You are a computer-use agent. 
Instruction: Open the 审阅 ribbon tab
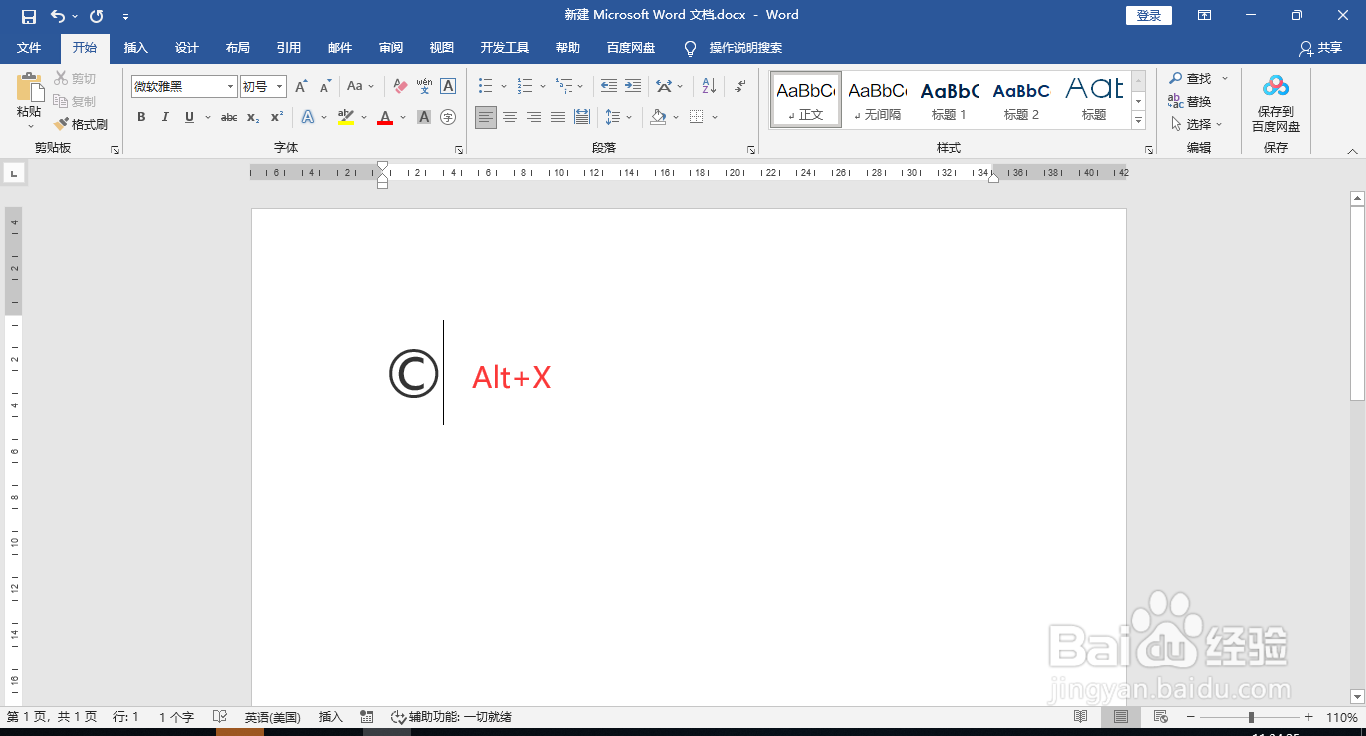[x=390, y=48]
